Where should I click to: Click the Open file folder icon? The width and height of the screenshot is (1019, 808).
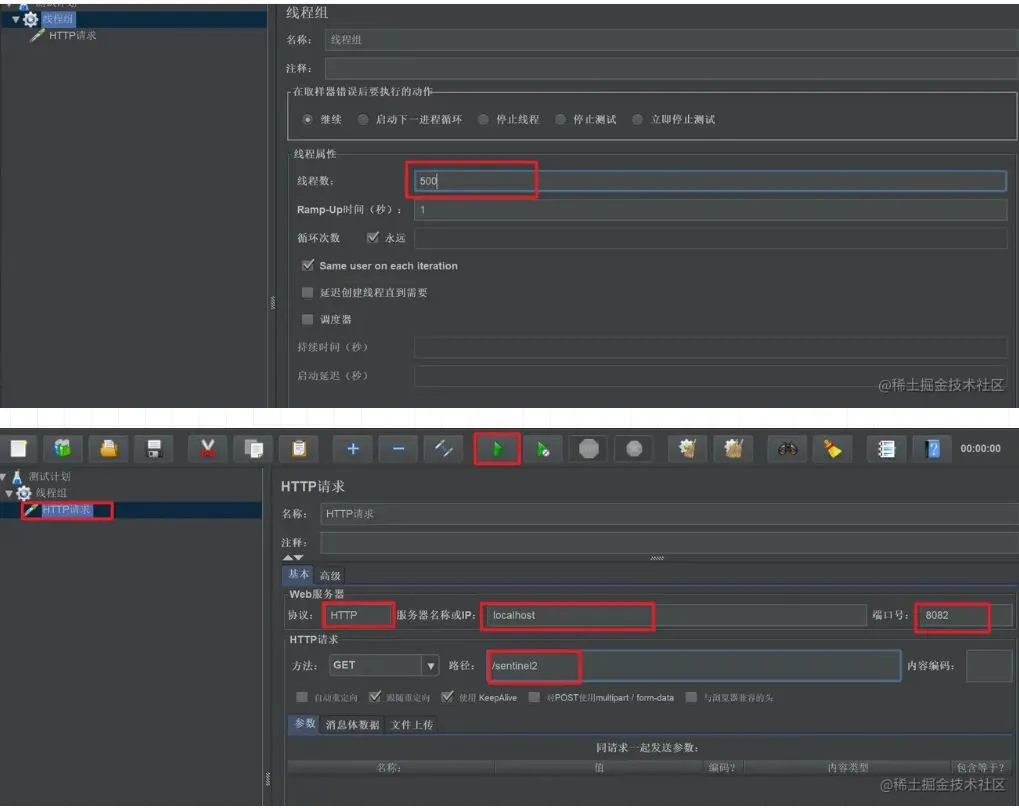click(109, 449)
